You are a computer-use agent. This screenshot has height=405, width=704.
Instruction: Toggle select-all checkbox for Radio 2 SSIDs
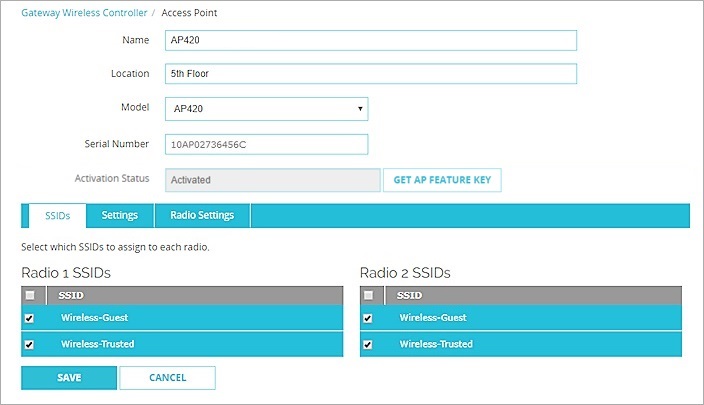point(368,295)
